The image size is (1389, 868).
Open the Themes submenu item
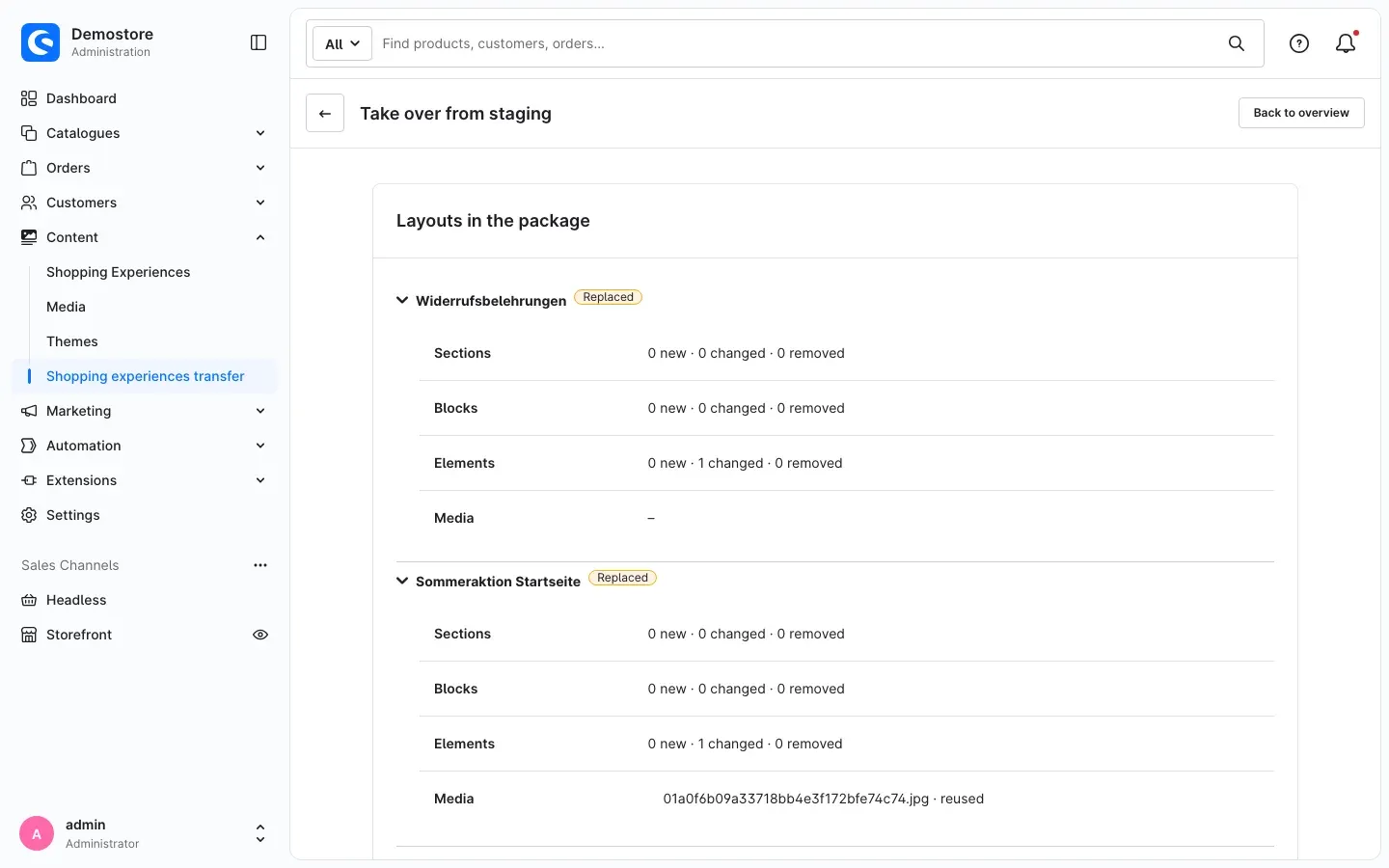tap(72, 341)
